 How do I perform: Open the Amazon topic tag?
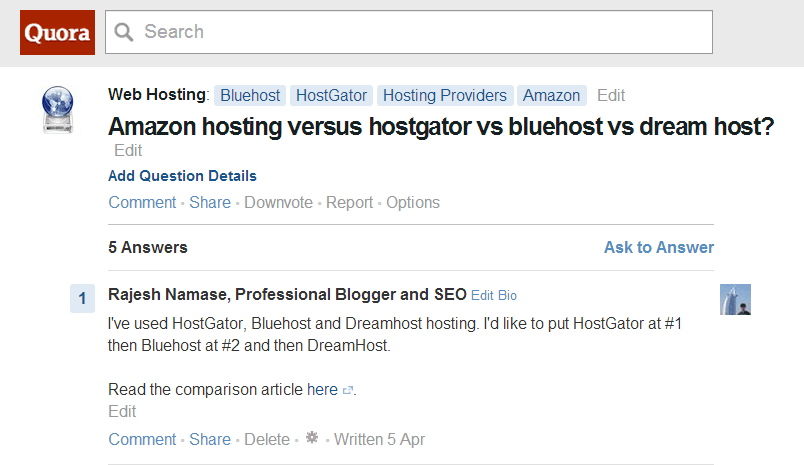(x=552, y=95)
